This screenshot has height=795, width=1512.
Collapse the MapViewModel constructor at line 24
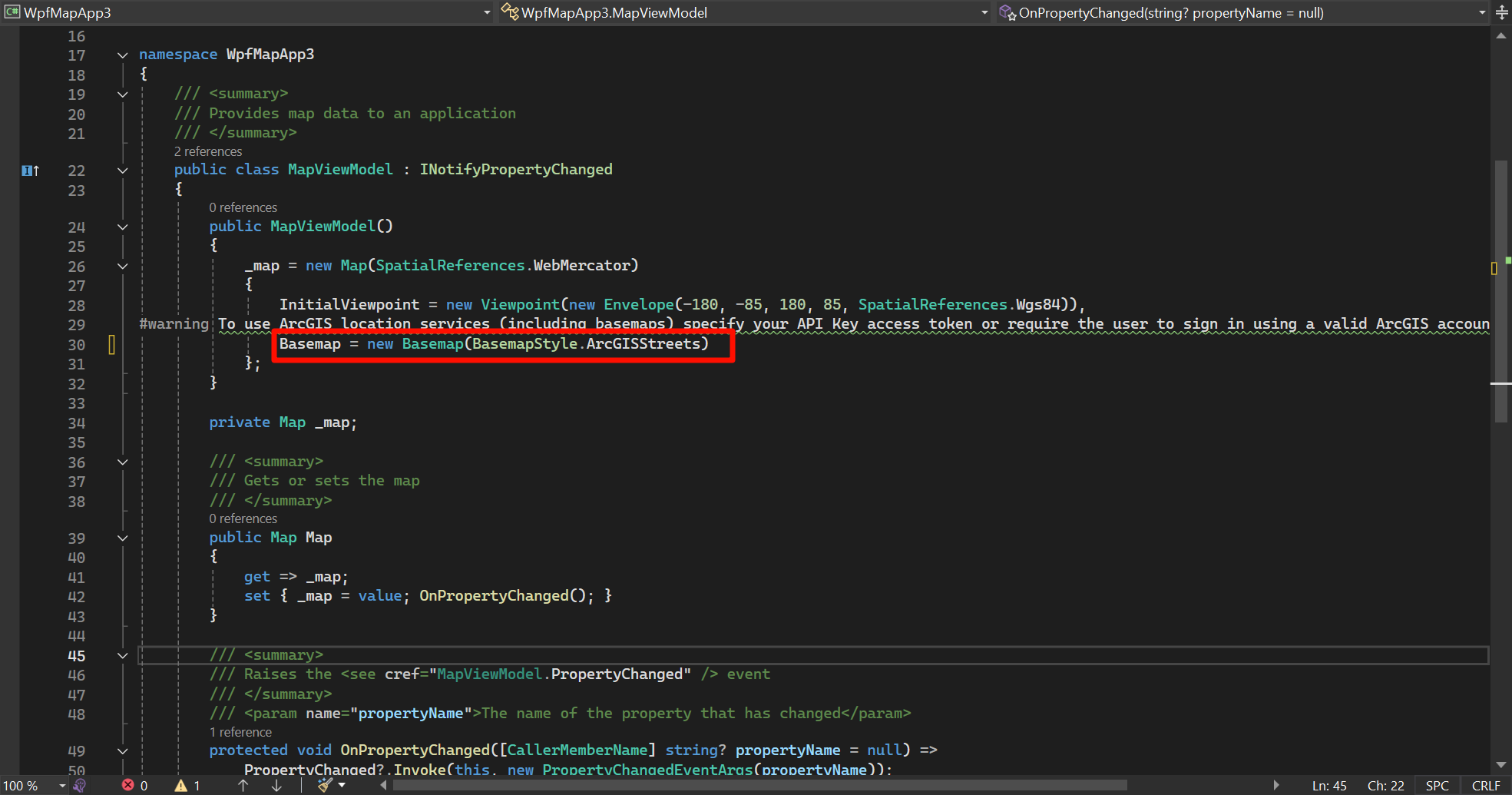pyautogui.click(x=122, y=227)
